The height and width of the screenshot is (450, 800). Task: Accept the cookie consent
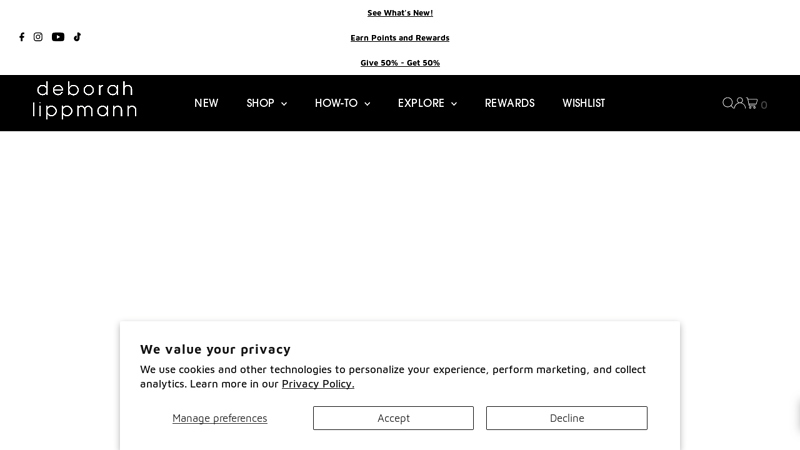tap(393, 418)
